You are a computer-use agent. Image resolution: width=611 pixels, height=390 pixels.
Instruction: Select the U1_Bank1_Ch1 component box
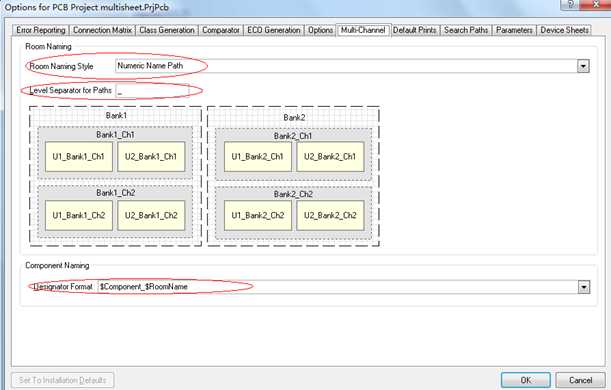[79, 157]
